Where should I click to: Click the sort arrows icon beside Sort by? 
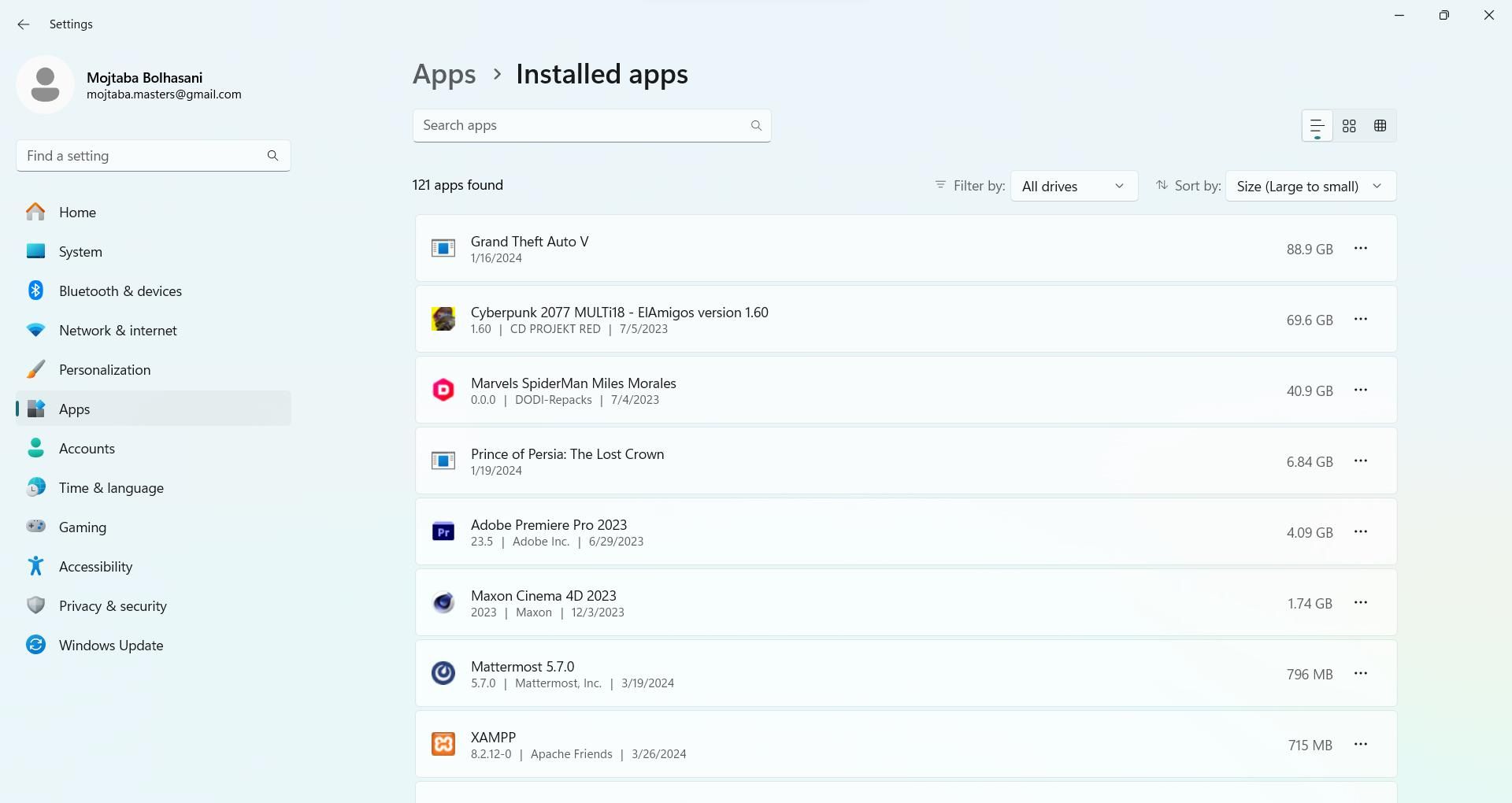1162,185
